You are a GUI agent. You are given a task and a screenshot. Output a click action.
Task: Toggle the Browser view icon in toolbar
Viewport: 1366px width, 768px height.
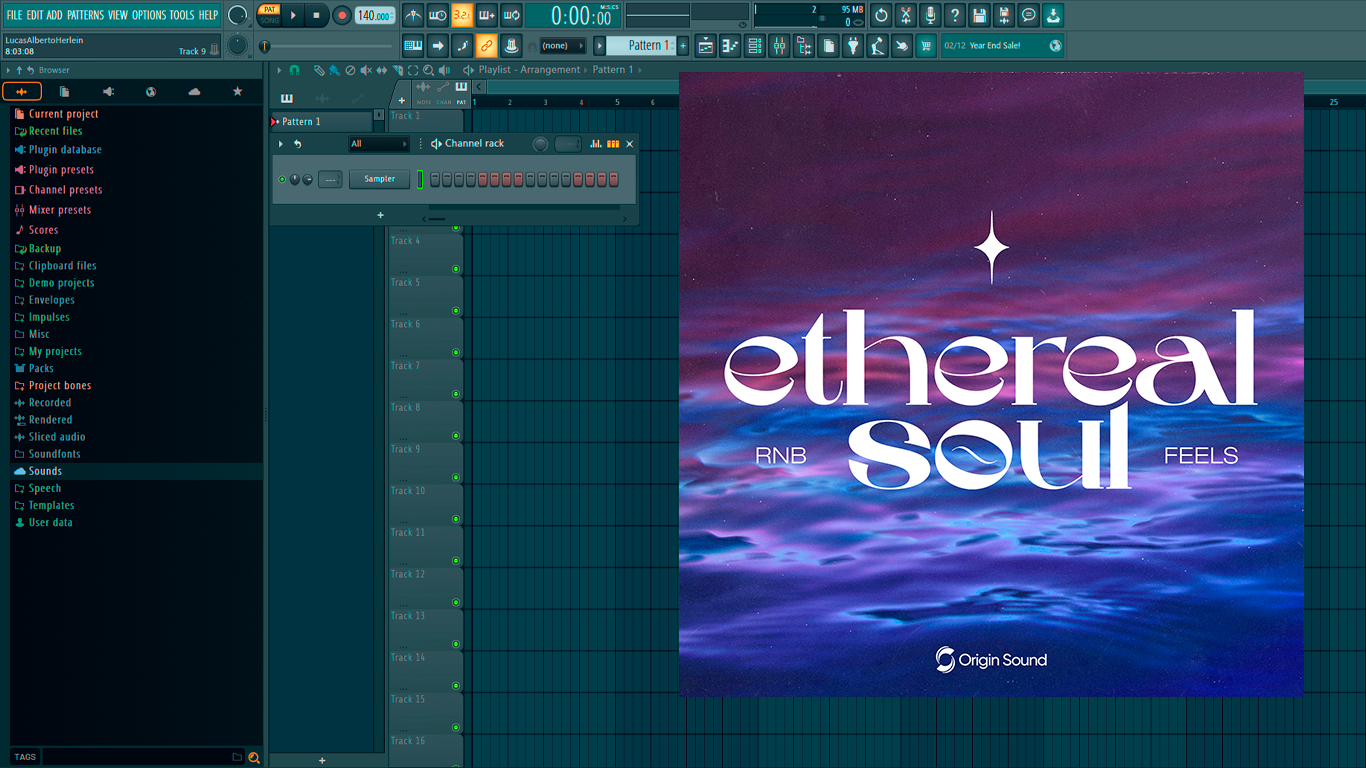pyautogui.click(x=804, y=45)
